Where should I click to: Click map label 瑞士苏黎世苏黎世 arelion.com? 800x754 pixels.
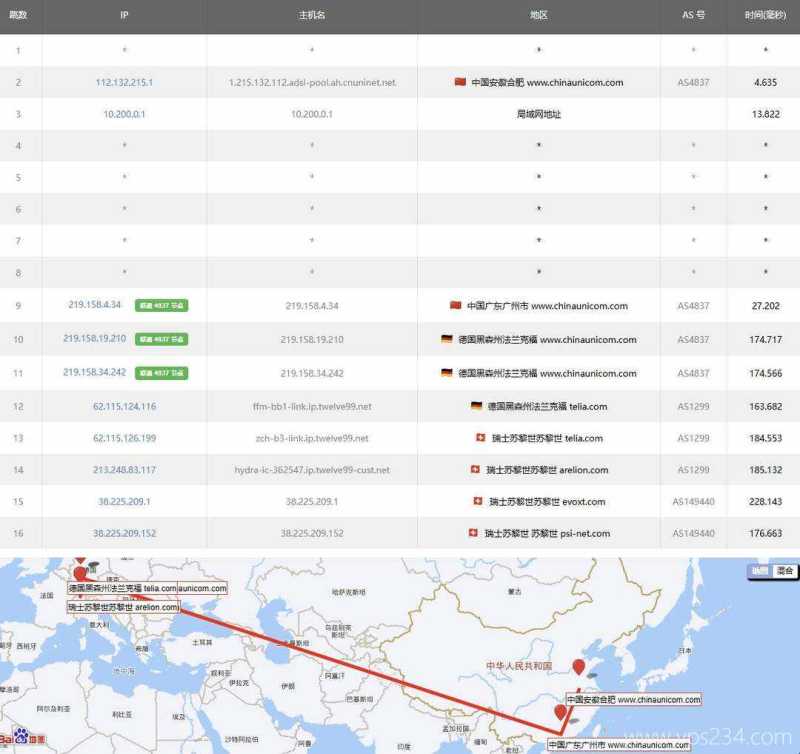coord(123,607)
